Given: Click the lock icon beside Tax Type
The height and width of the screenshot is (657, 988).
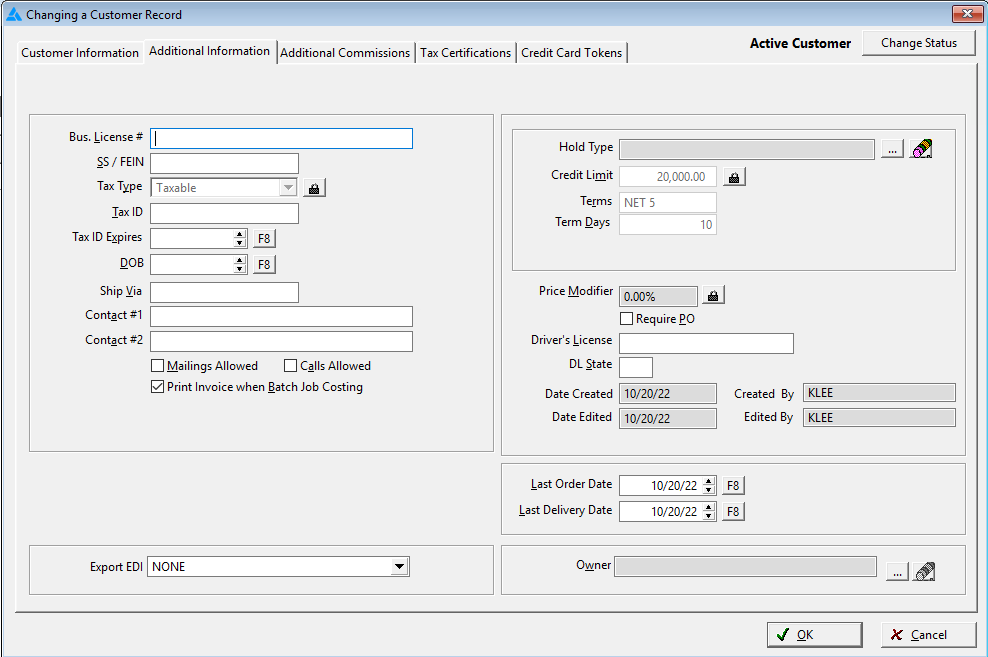Looking at the screenshot, I should (x=314, y=188).
